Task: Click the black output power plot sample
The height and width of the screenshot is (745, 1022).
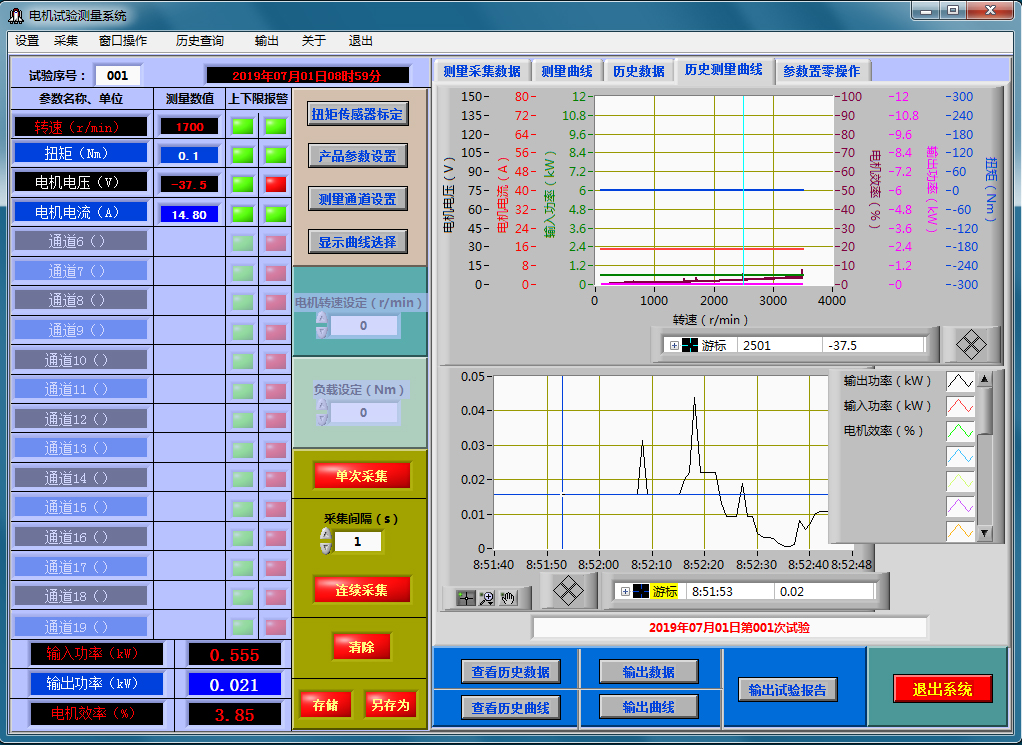Action: point(959,381)
